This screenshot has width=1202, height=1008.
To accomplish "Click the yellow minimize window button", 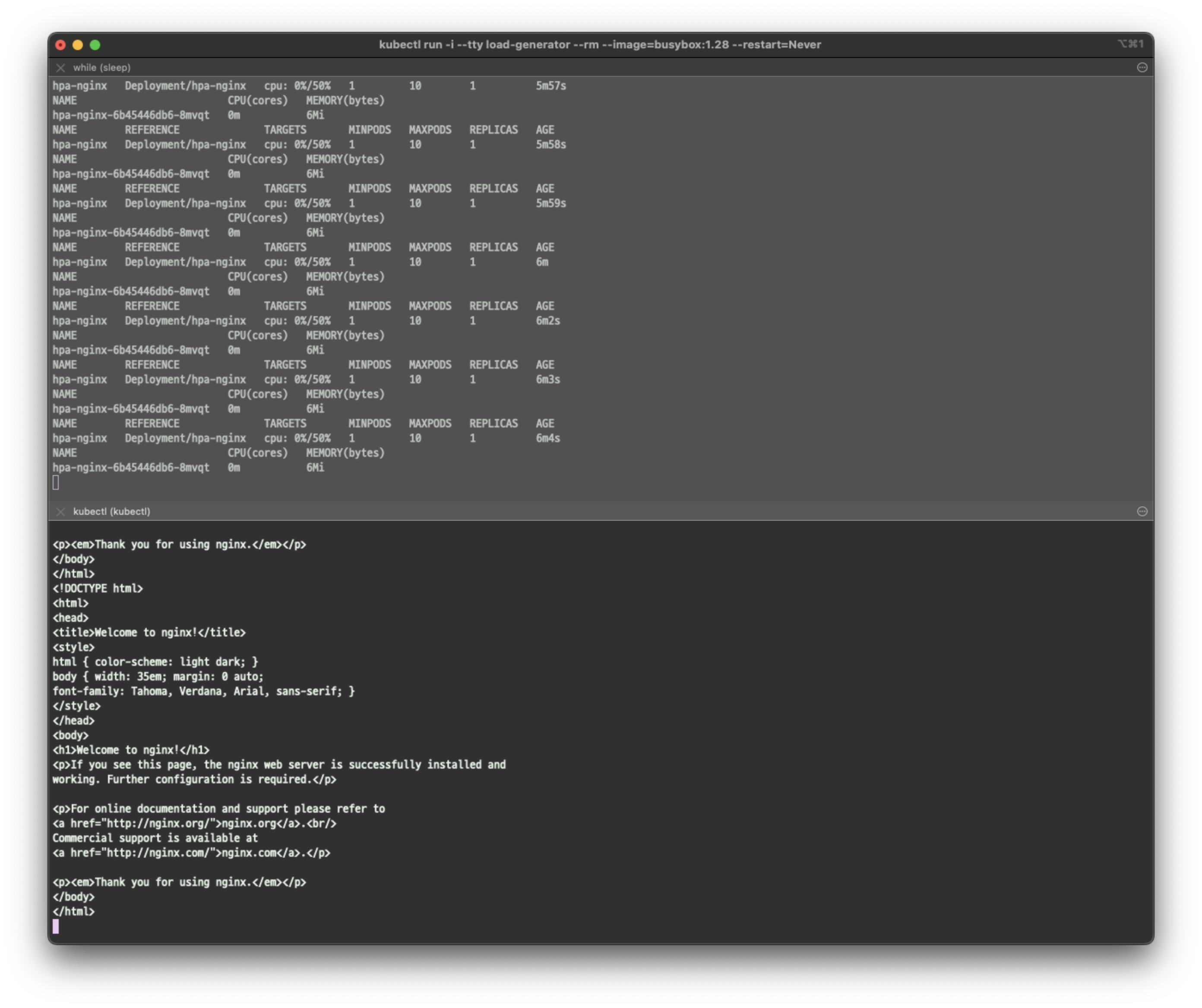I will pos(78,44).
